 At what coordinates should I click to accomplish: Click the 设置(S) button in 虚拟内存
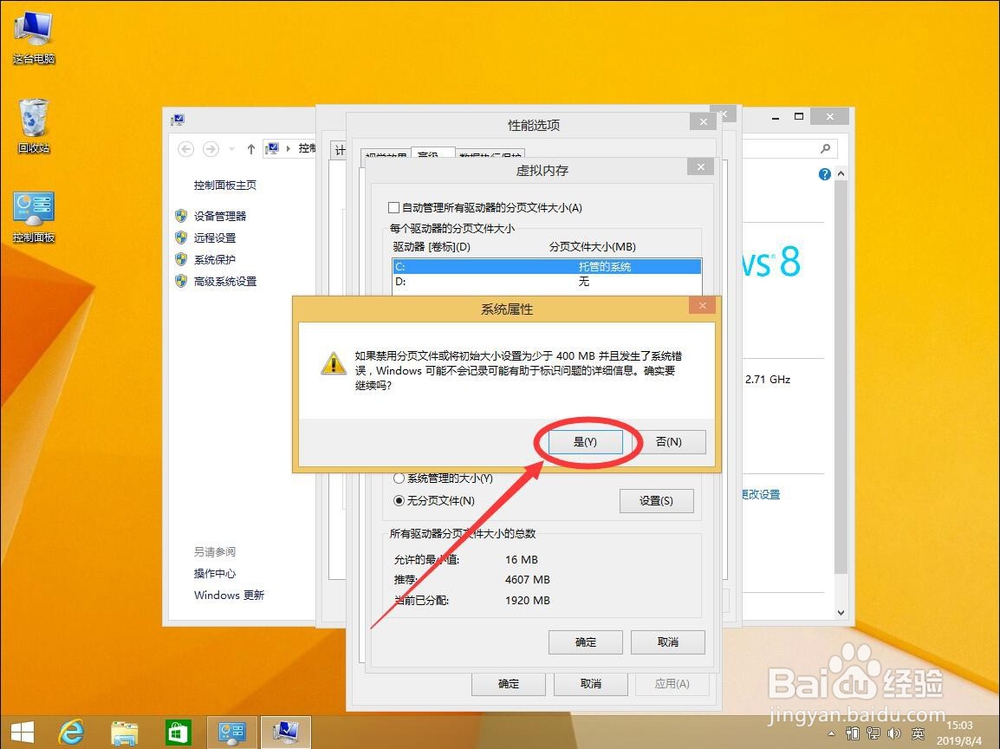coord(657,500)
